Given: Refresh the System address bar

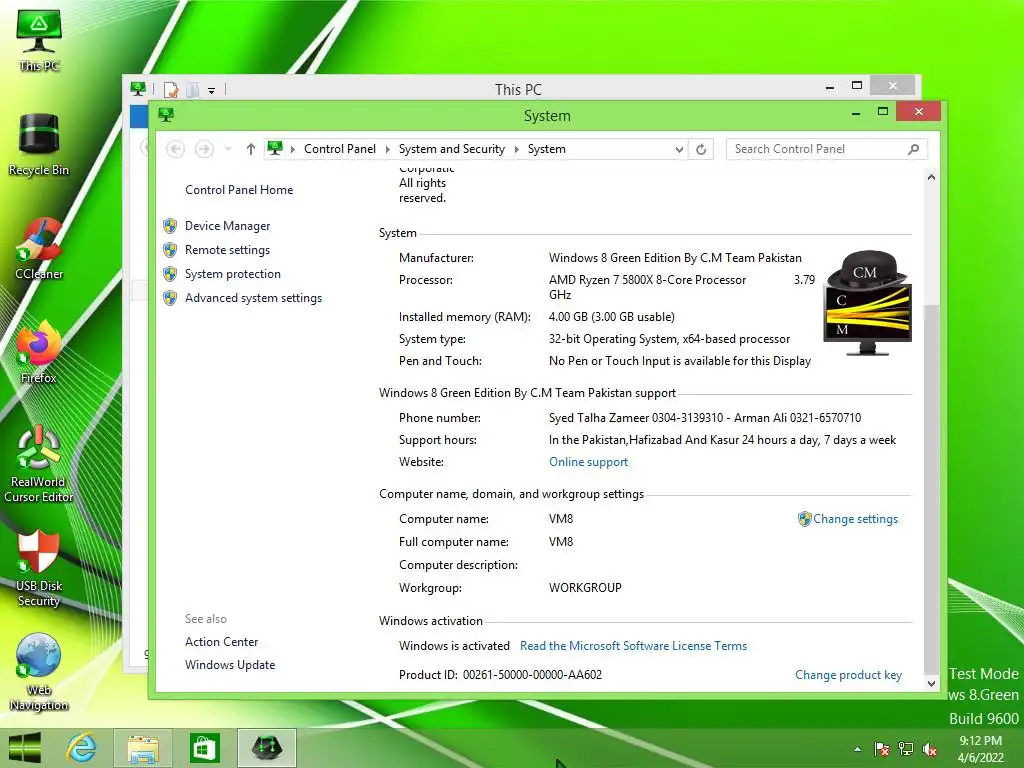Looking at the screenshot, I should coord(701,149).
